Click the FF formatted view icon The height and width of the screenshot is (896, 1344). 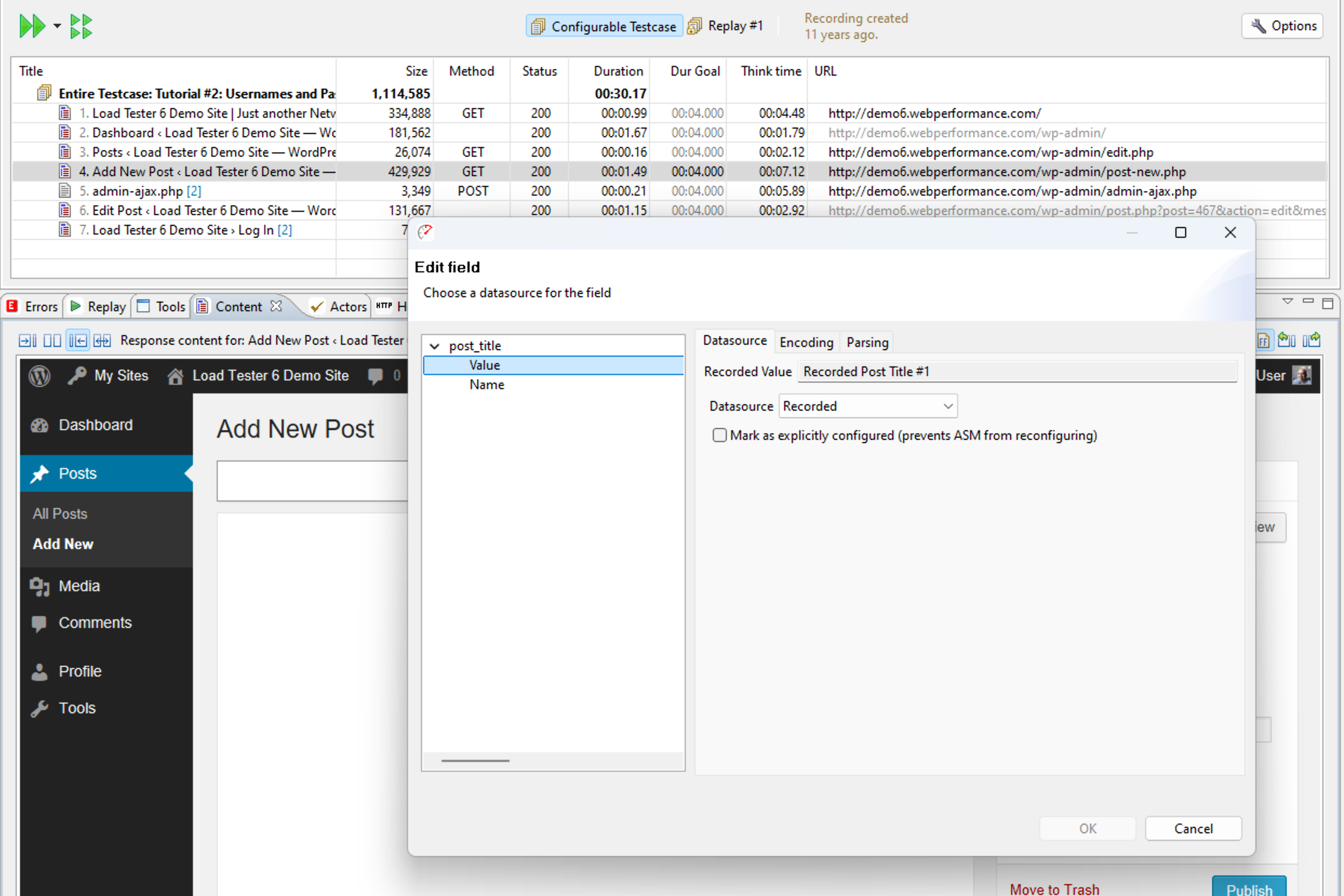tap(1263, 340)
